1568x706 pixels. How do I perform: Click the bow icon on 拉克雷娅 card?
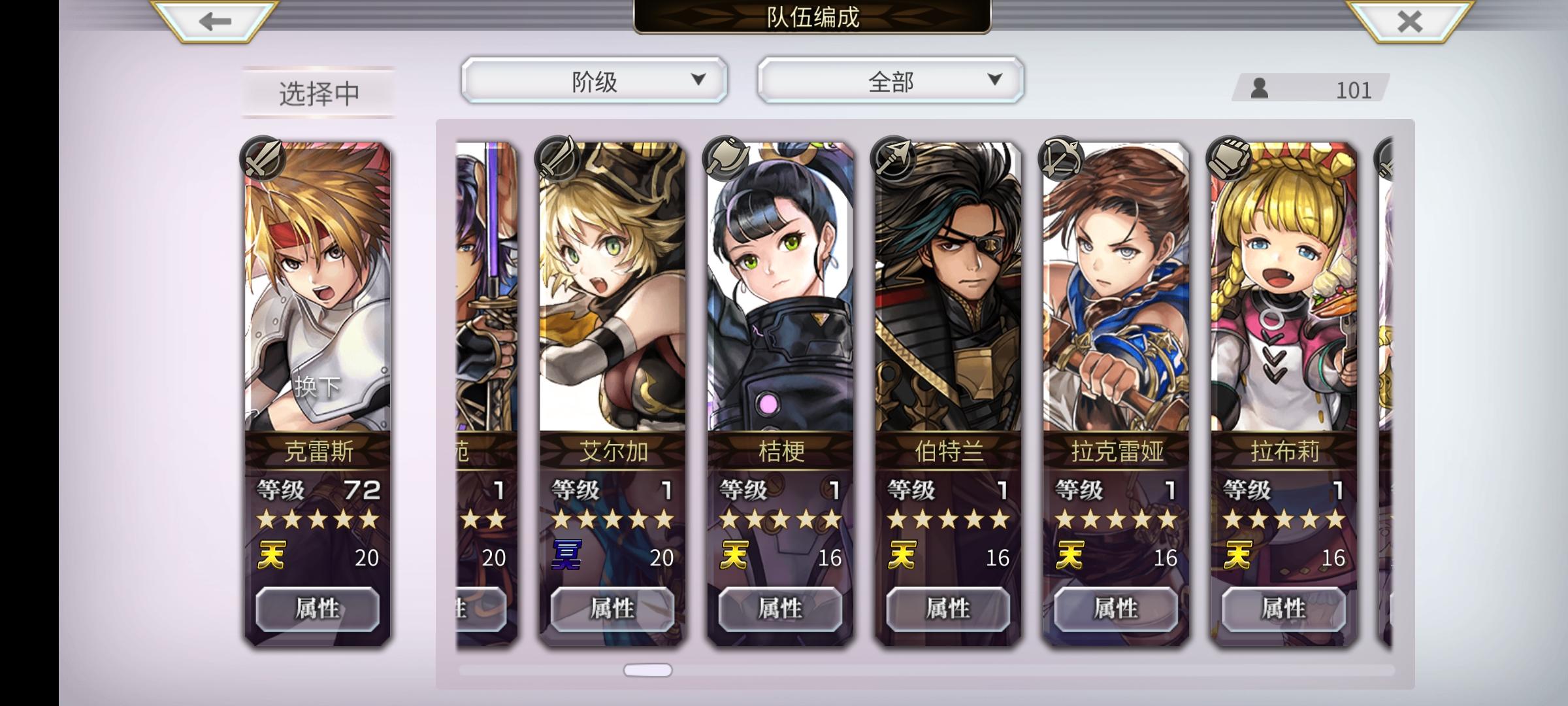(1060, 158)
